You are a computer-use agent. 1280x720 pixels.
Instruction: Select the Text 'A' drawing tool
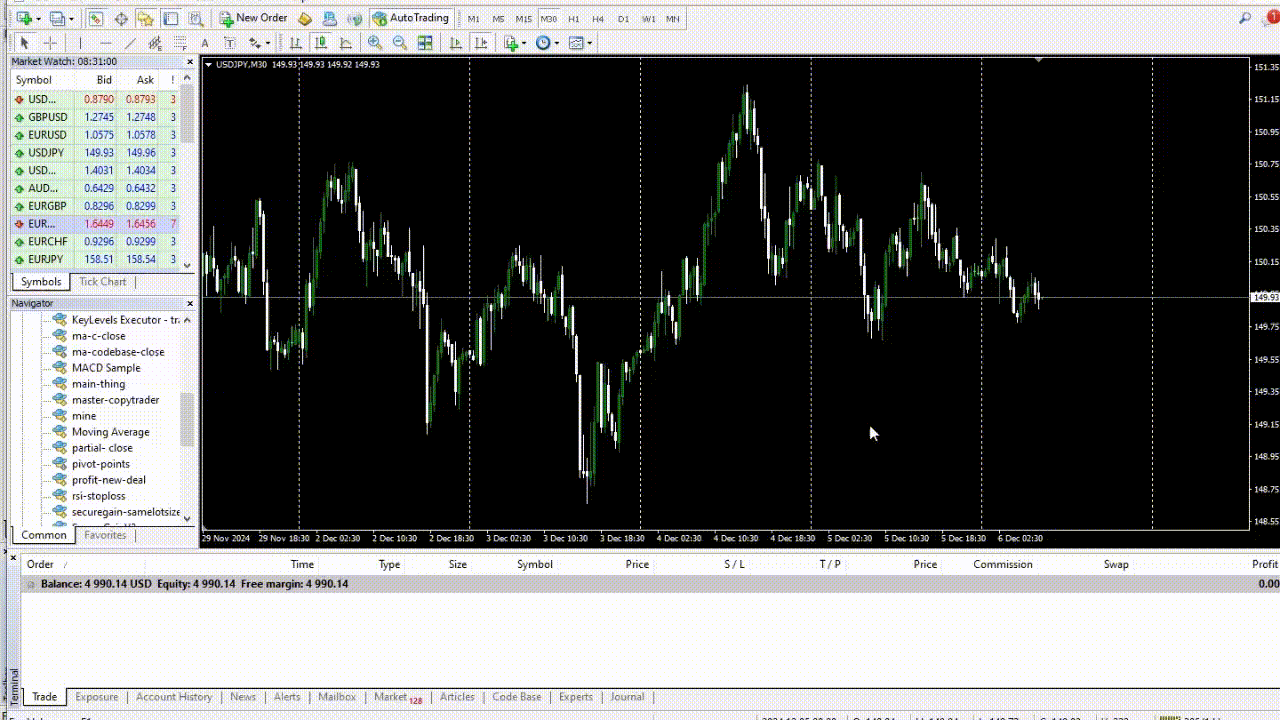pyautogui.click(x=205, y=43)
